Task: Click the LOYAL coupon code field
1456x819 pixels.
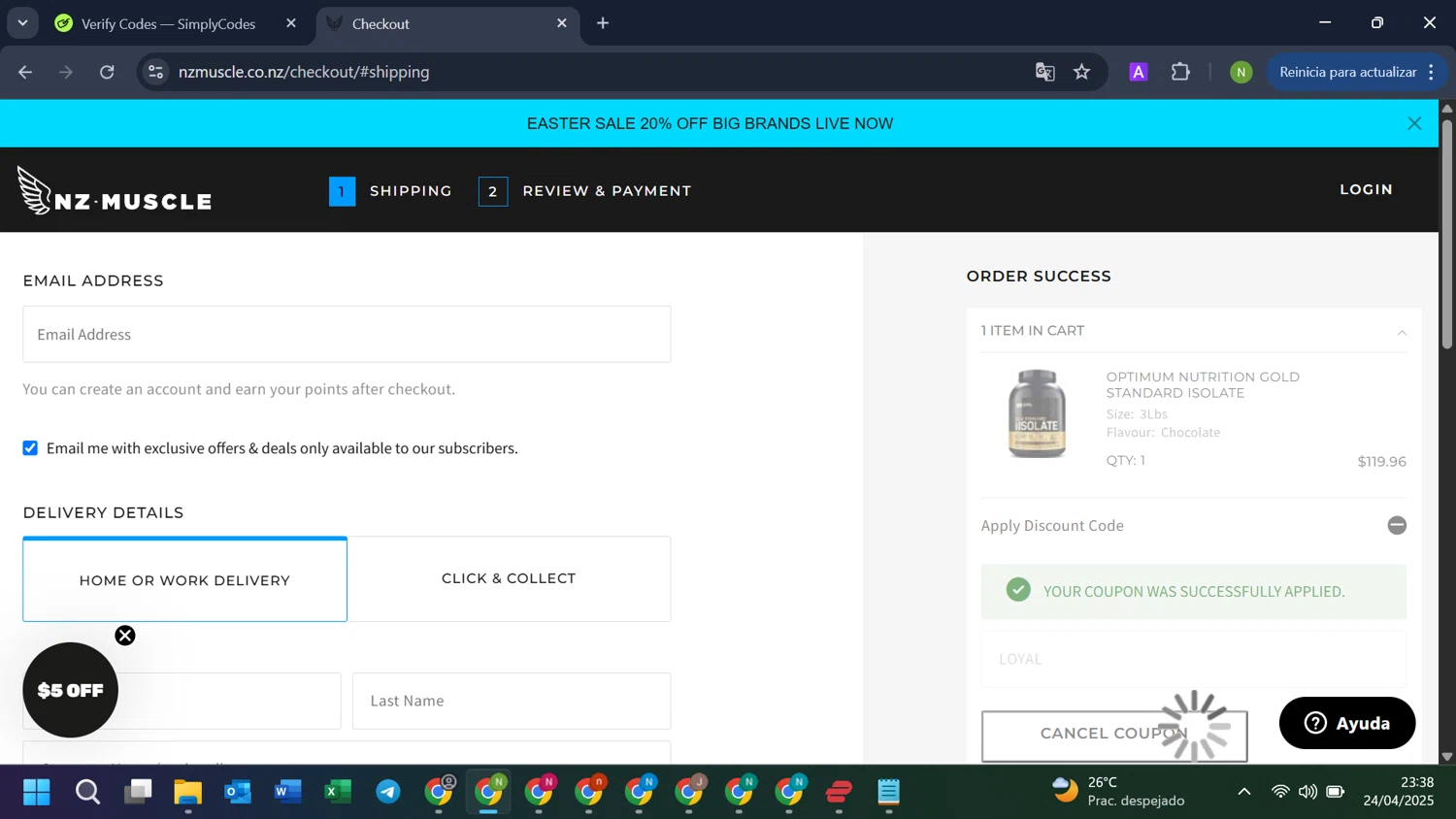Action: (1194, 659)
